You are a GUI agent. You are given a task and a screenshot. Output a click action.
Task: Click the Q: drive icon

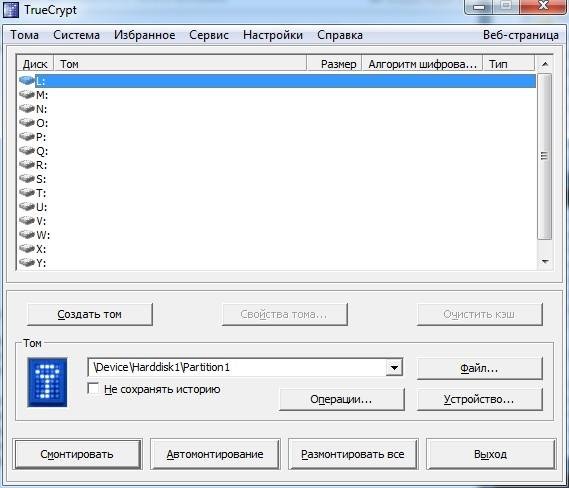tap(27, 151)
